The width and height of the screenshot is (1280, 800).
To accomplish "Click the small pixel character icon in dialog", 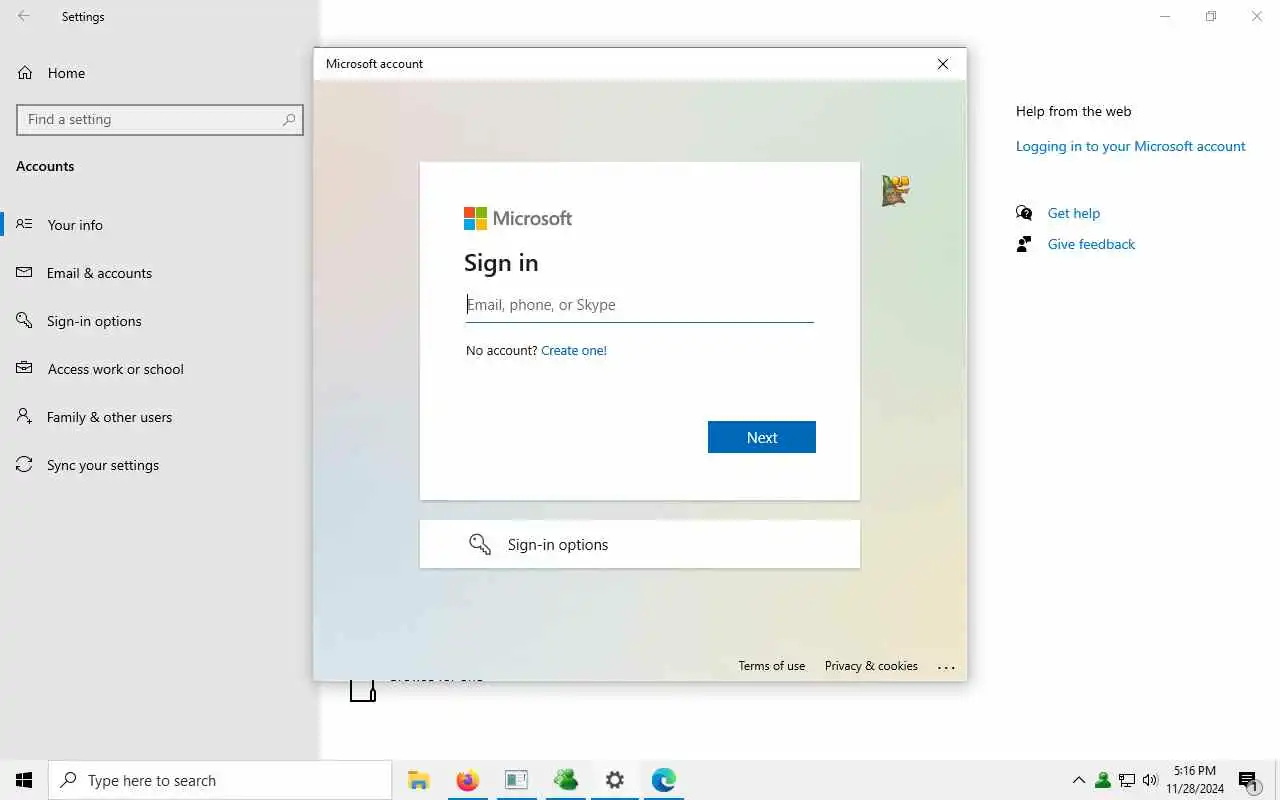I will (x=895, y=190).
